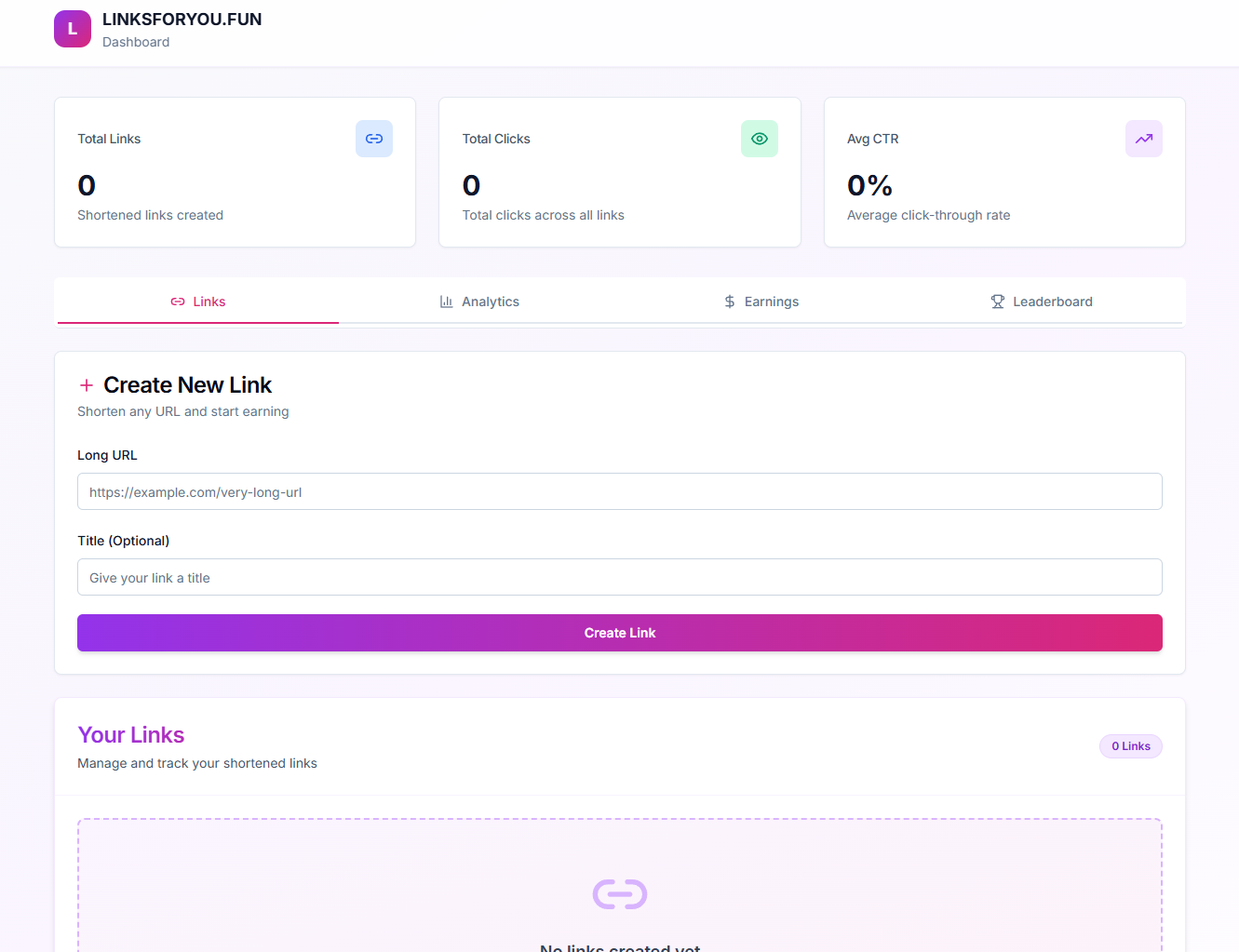Screen dimensions: 1239x952
Task: Click the Long URL input field
Action: click(619, 491)
